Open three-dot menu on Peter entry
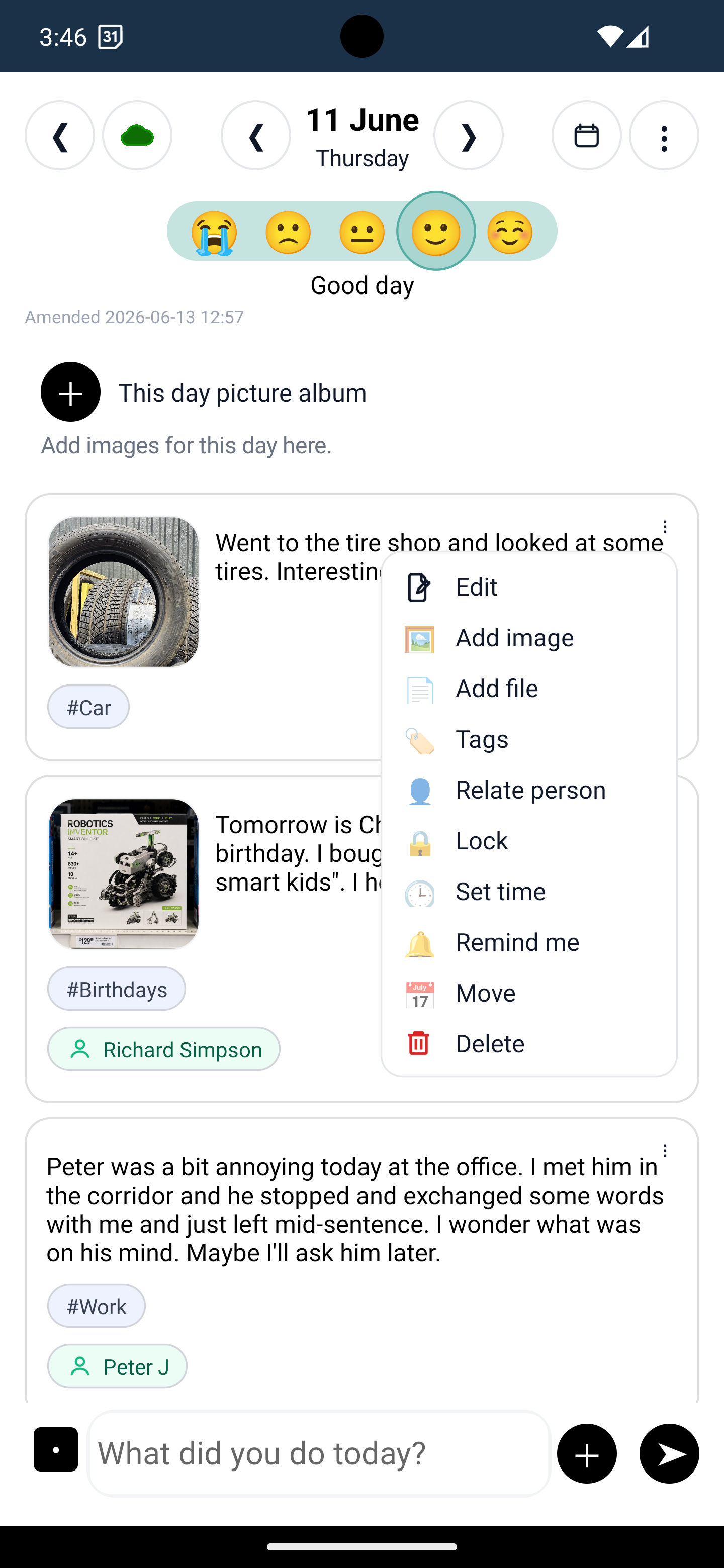This screenshot has height=1568, width=724. 665,1150
